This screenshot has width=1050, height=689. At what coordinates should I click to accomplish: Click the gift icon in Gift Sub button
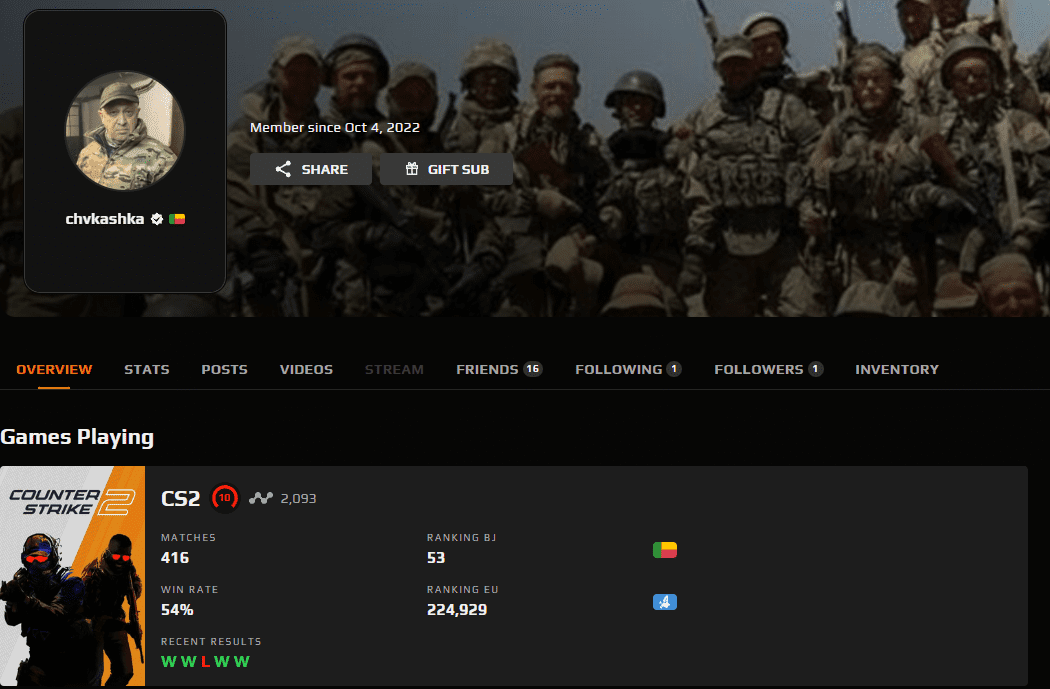click(x=412, y=169)
